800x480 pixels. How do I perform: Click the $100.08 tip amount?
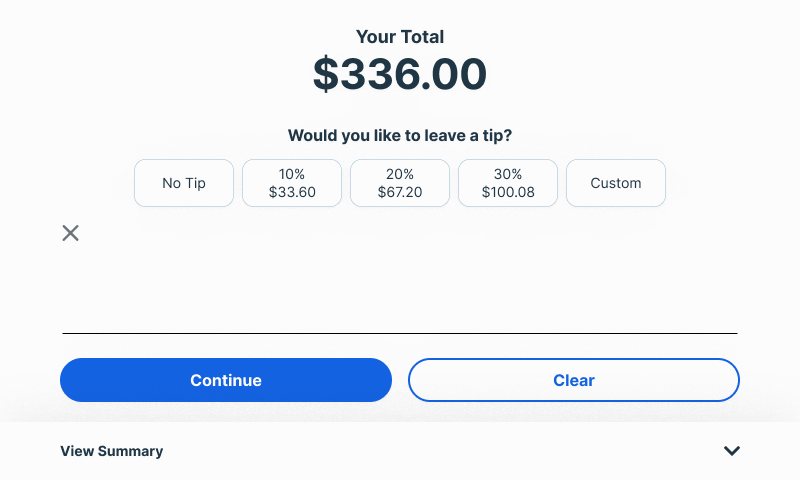508,192
